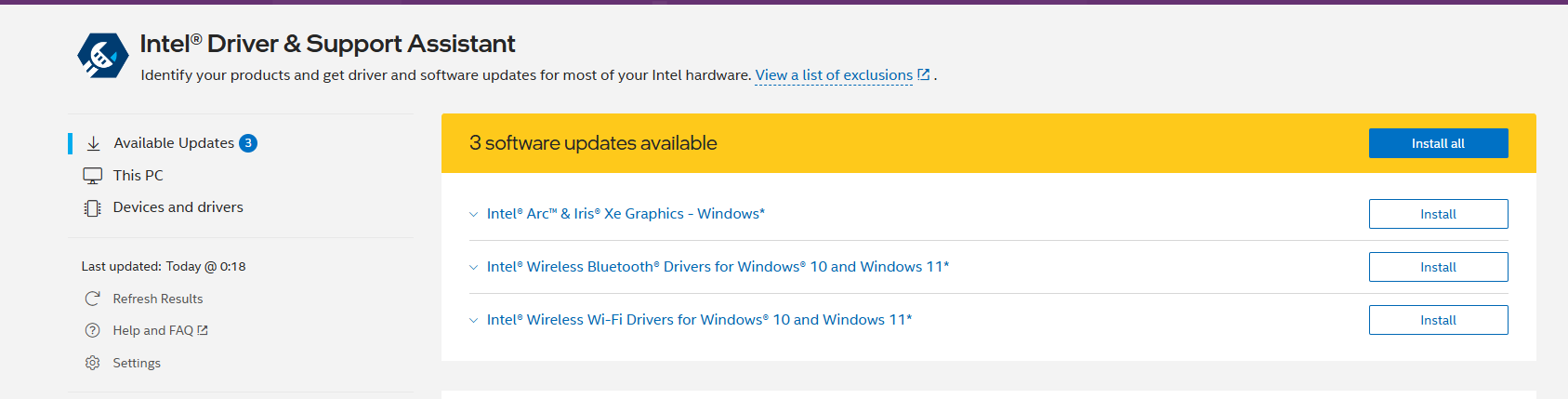Install the Arc & Iris Xe Graphics driver

[1438, 214]
